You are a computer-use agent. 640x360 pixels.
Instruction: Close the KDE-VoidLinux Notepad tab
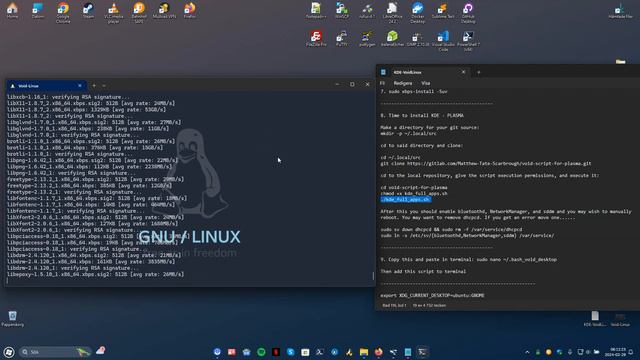[x=463, y=72]
